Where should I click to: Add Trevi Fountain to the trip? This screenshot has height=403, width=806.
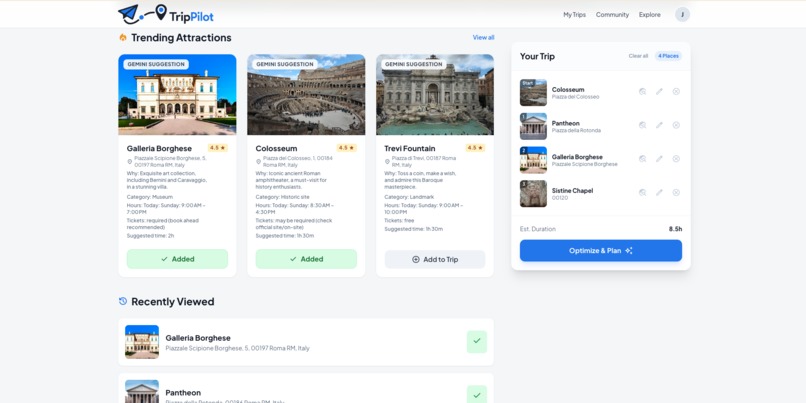pos(435,260)
